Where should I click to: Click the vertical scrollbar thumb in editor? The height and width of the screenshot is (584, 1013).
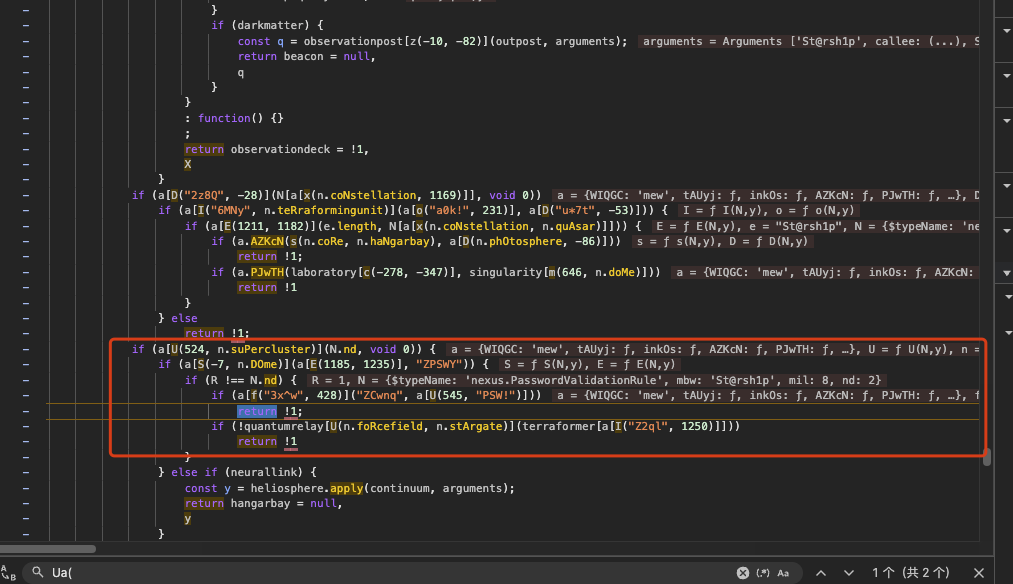[986, 458]
